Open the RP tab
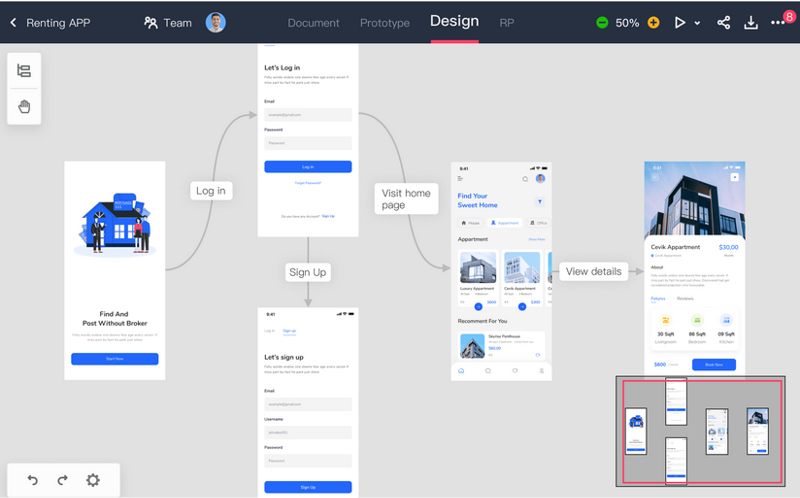Screen dimensions: 800x498 pos(507,23)
